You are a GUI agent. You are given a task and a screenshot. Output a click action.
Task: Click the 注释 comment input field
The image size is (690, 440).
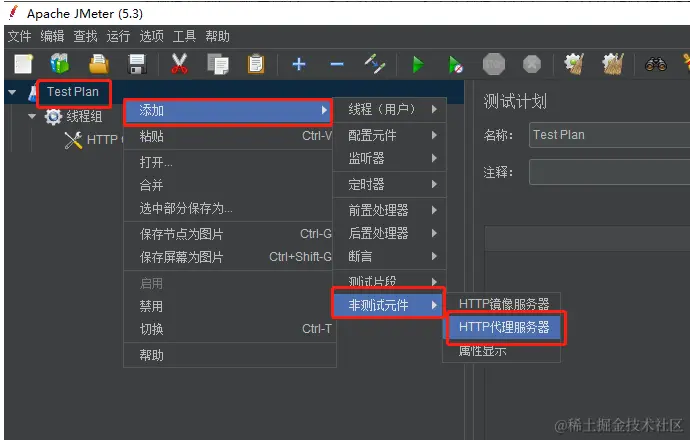tap(609, 172)
